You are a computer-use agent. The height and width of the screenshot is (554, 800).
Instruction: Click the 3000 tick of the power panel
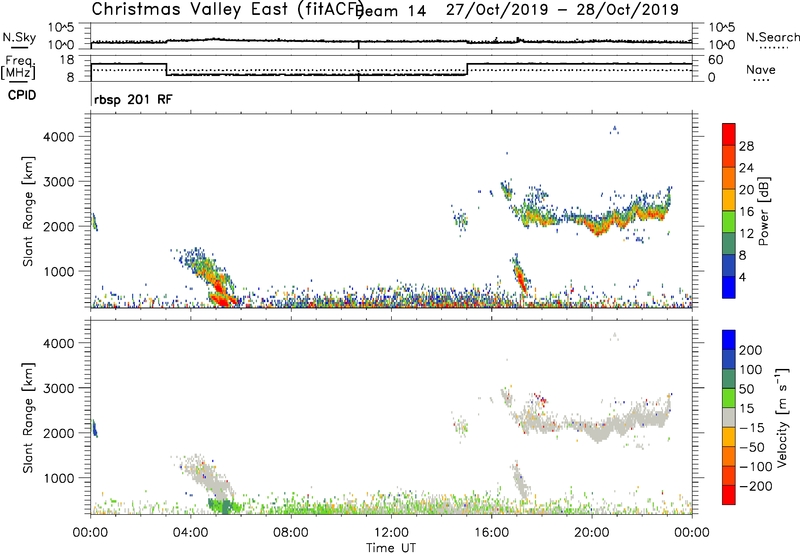point(58,182)
